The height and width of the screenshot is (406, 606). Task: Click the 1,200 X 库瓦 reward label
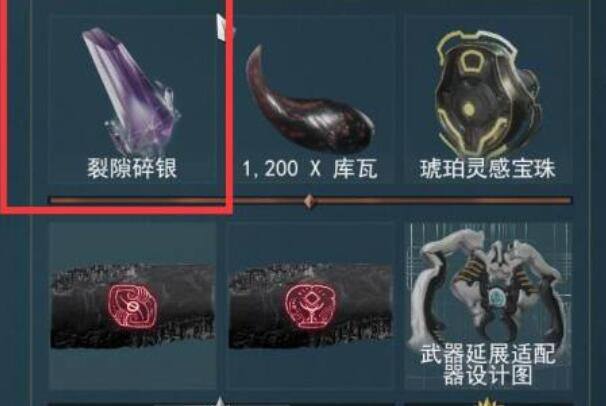click(x=310, y=169)
